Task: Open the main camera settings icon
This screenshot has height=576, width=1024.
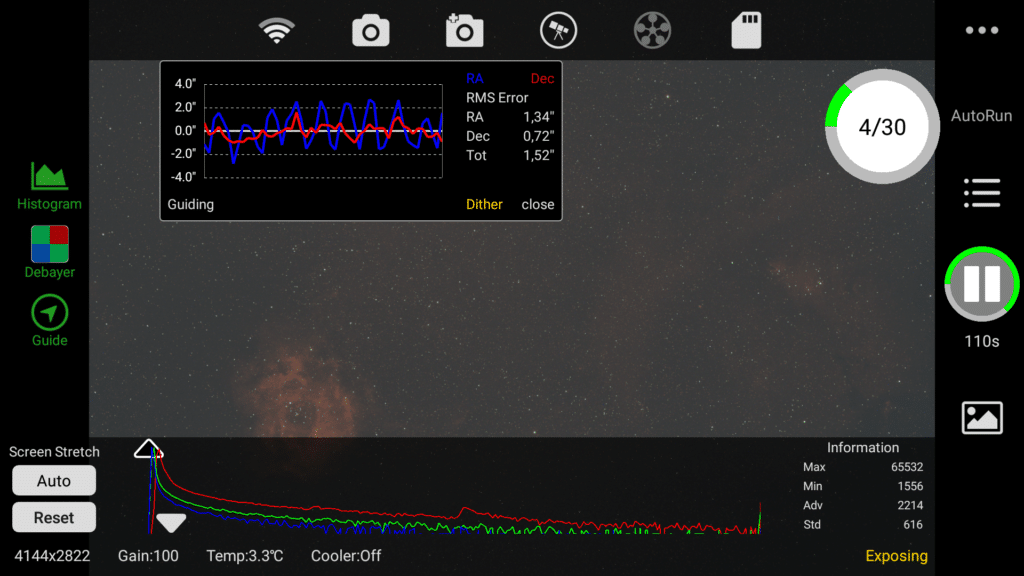Action: pos(370,31)
